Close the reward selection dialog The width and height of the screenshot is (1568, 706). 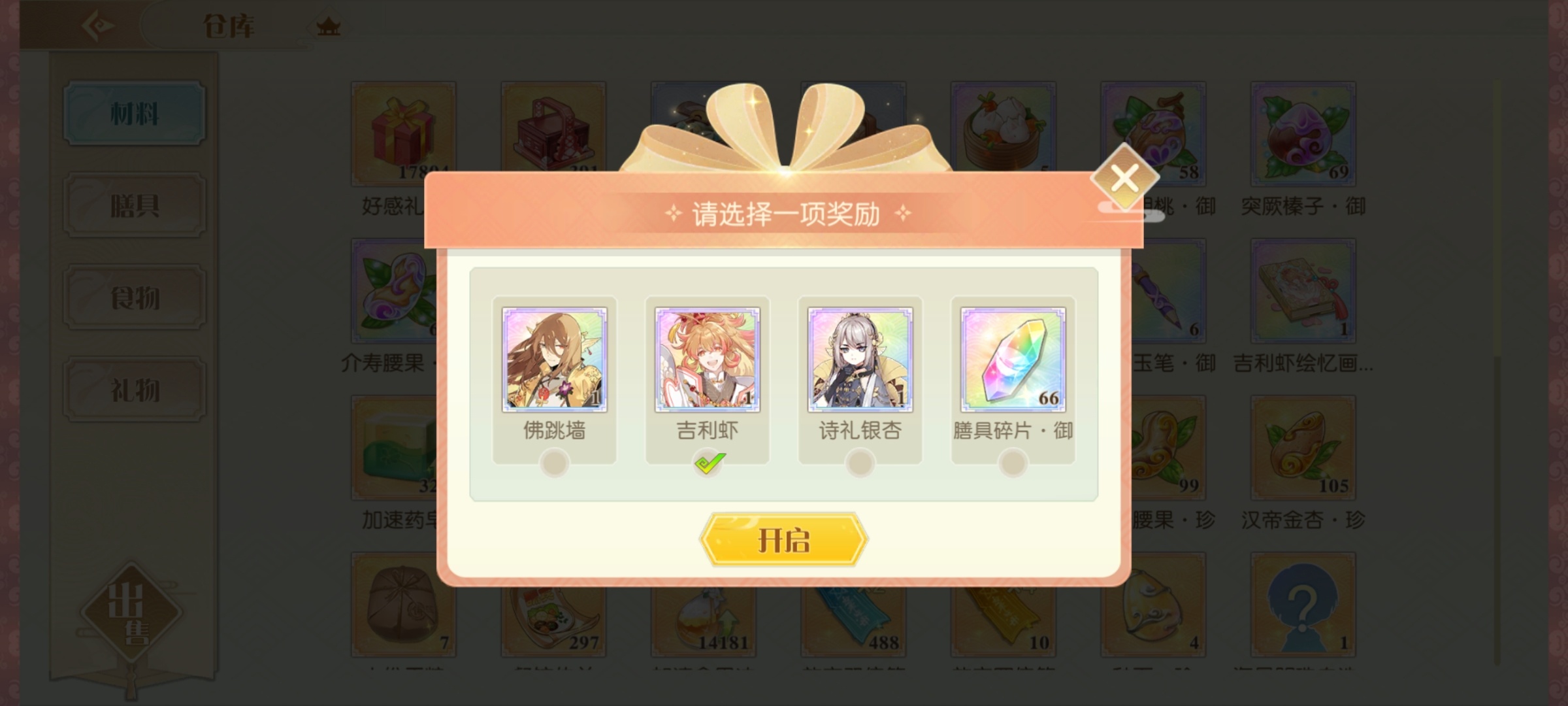pos(1124,177)
